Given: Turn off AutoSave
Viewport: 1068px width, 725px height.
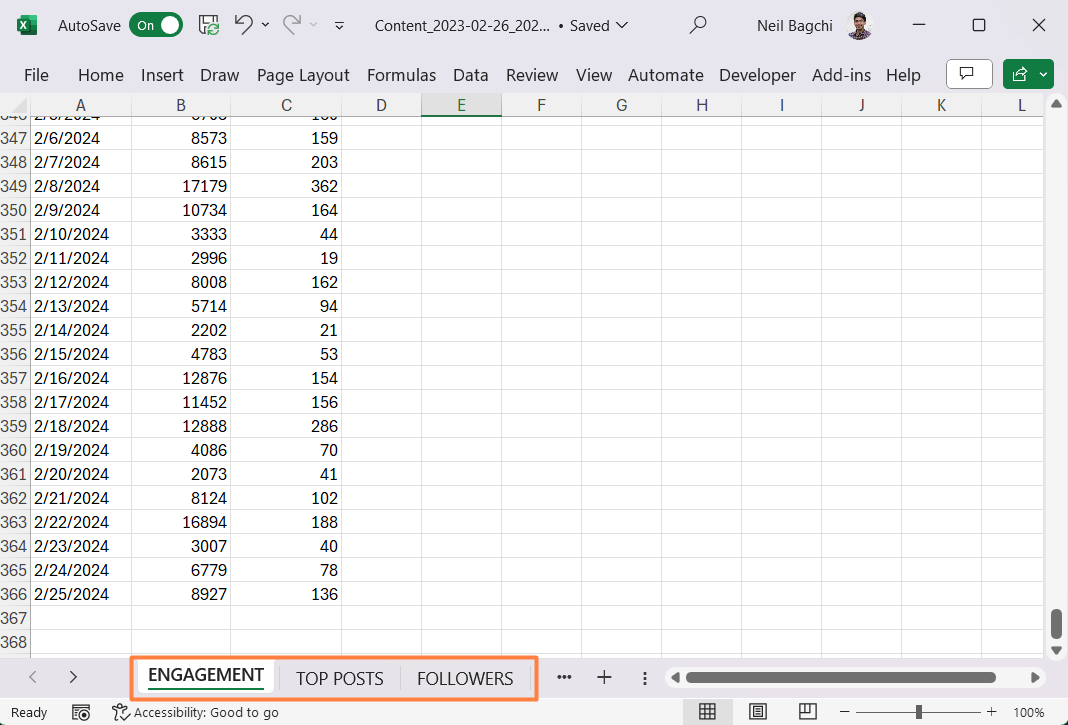Looking at the screenshot, I should click(156, 25).
